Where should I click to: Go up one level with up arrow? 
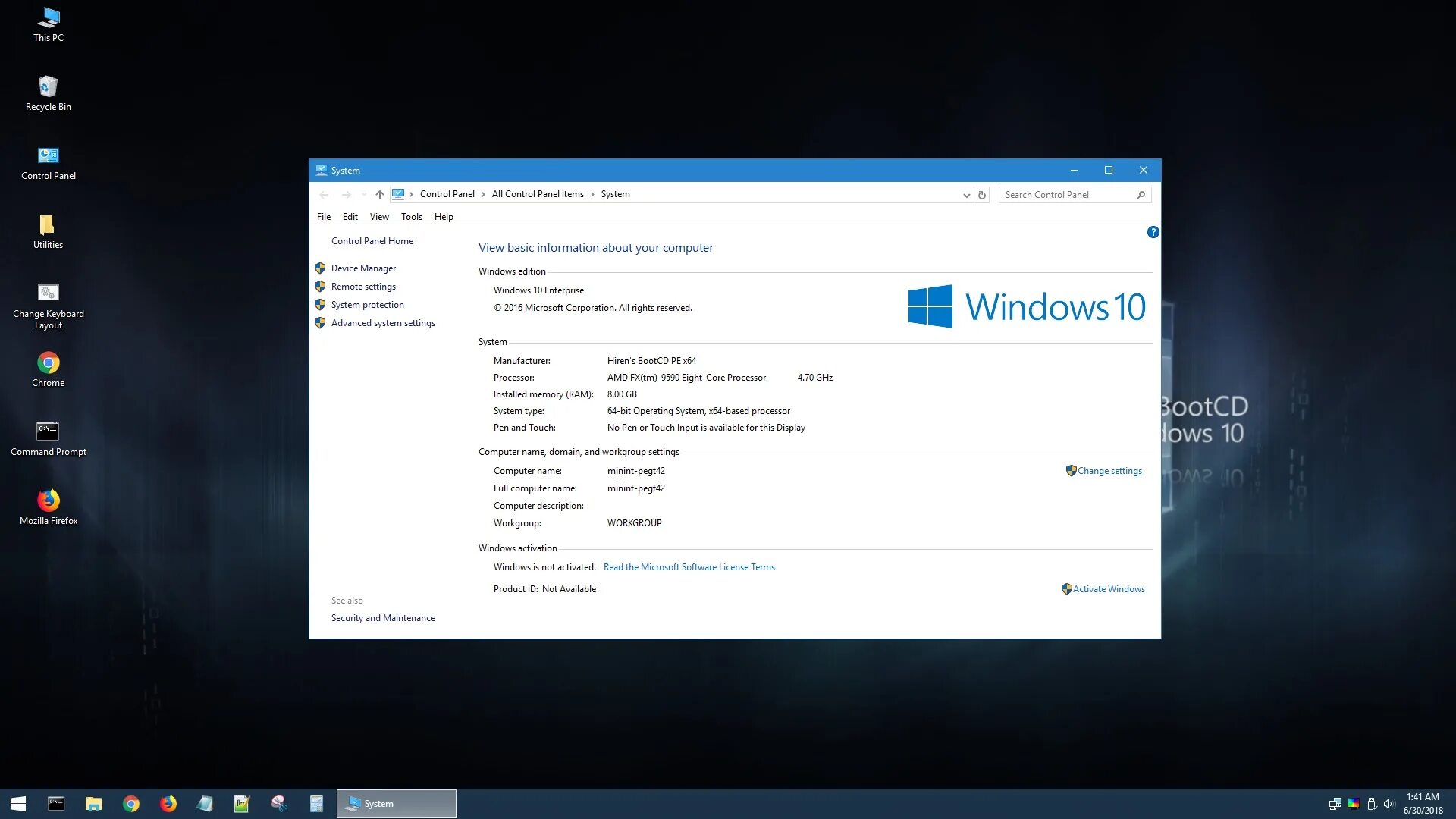(x=379, y=195)
